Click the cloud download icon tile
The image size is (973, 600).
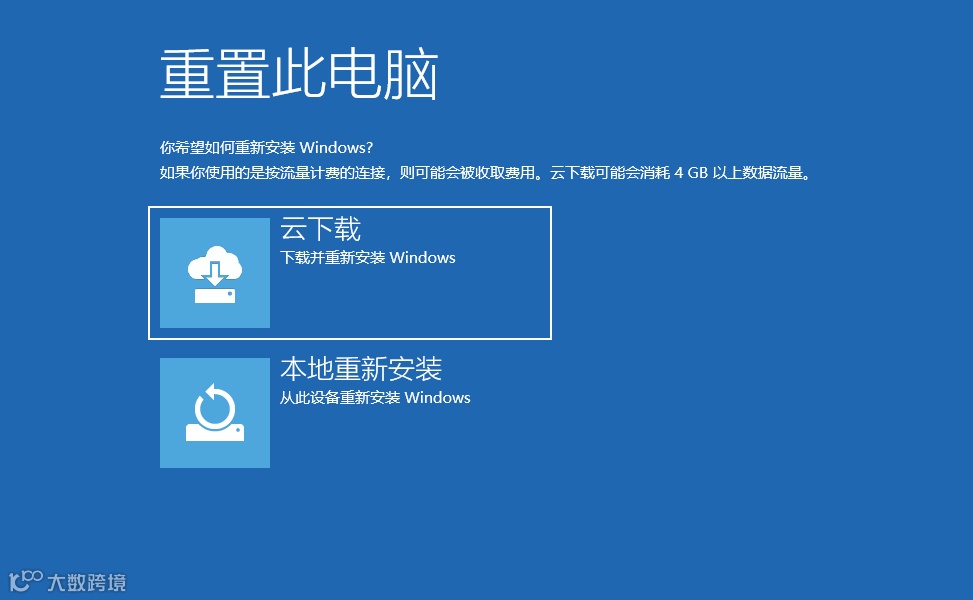pyautogui.click(x=215, y=273)
